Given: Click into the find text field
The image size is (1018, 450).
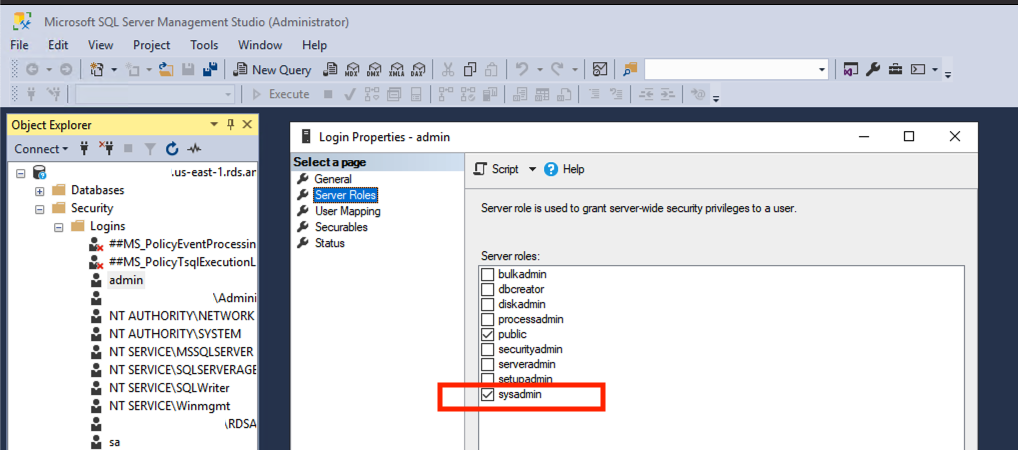Looking at the screenshot, I should tap(730, 69).
